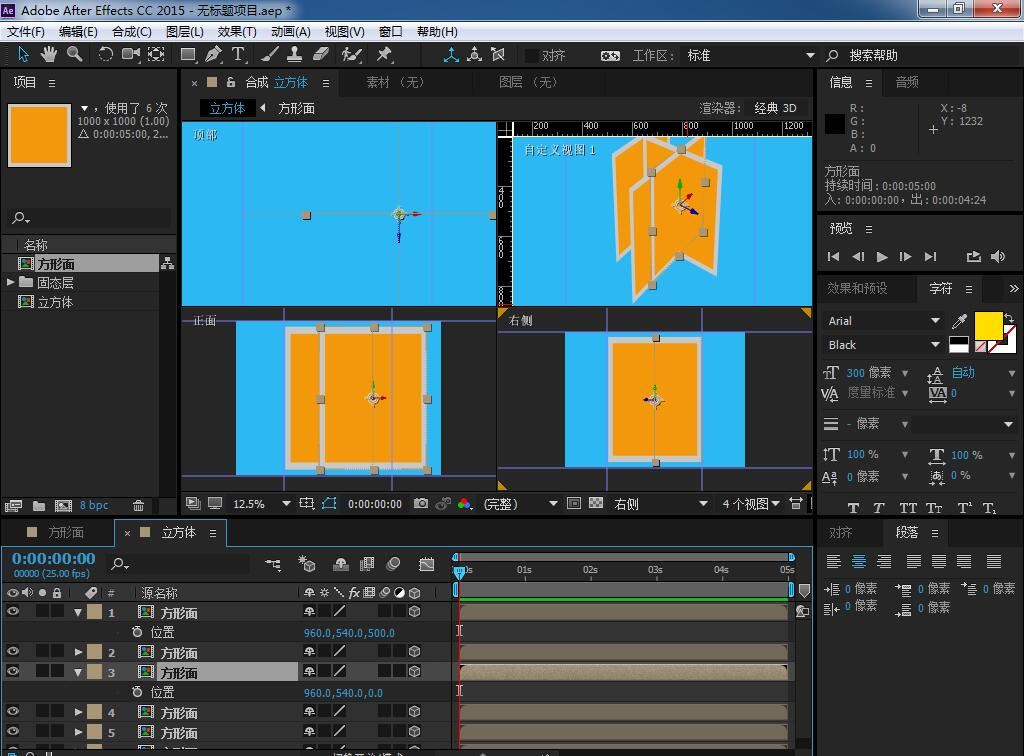Select the Horizontal Type tool
1024x756 pixels.
[x=238, y=55]
